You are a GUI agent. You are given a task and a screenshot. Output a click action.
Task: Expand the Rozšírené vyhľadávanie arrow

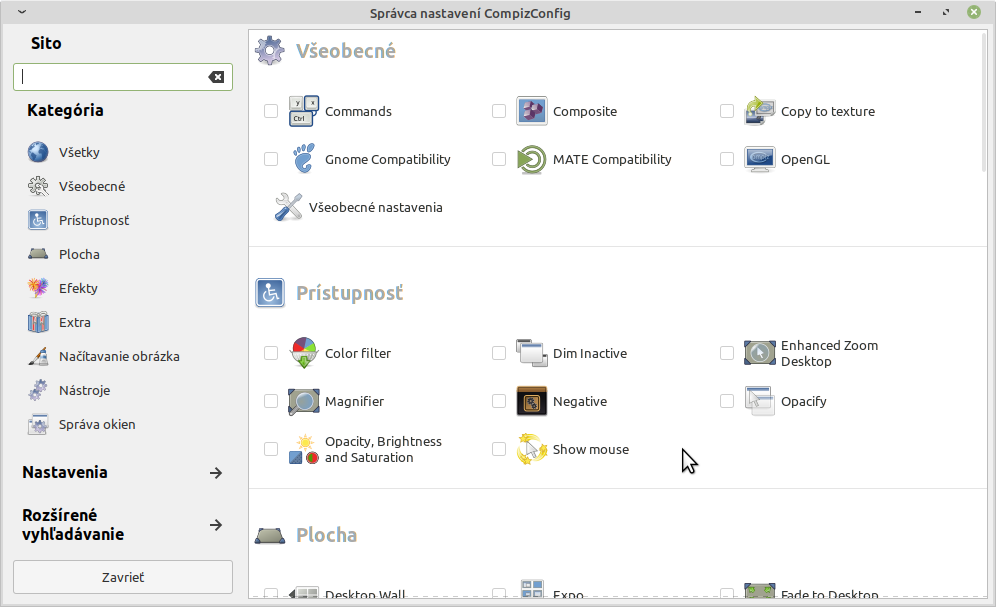(x=216, y=525)
